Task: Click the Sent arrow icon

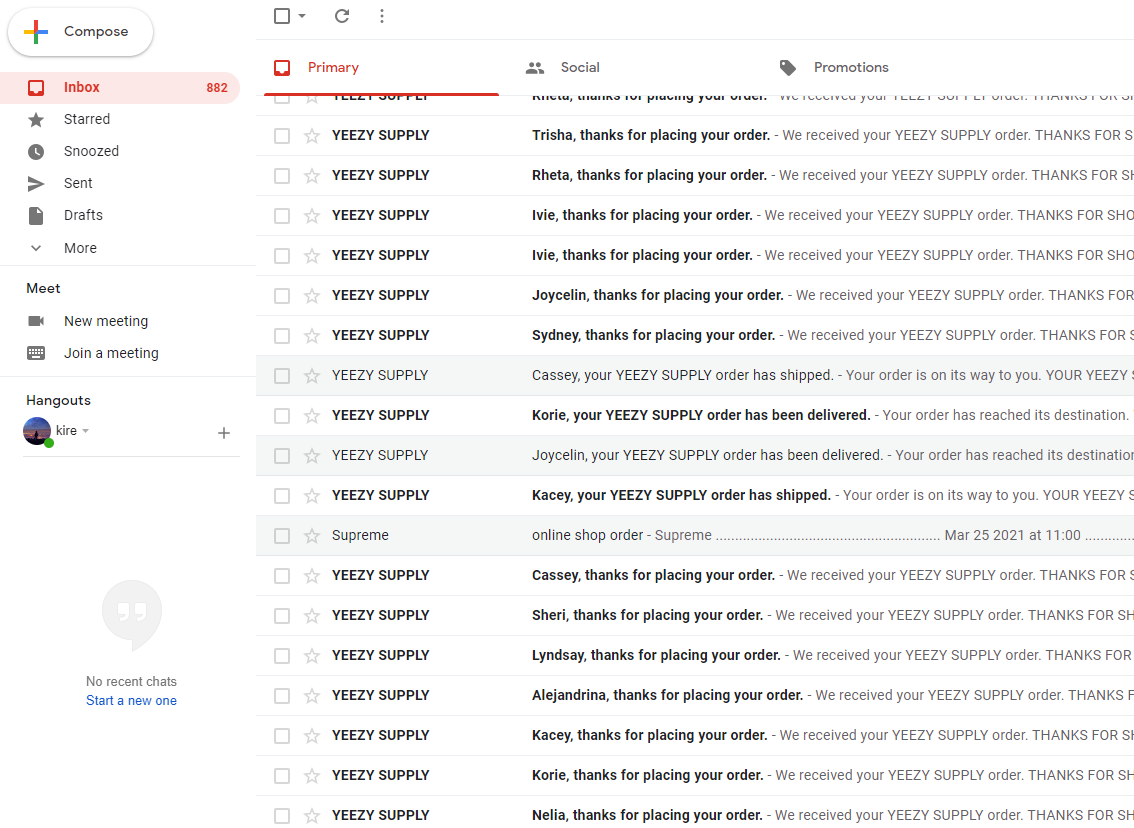Action: pyautogui.click(x=35, y=184)
